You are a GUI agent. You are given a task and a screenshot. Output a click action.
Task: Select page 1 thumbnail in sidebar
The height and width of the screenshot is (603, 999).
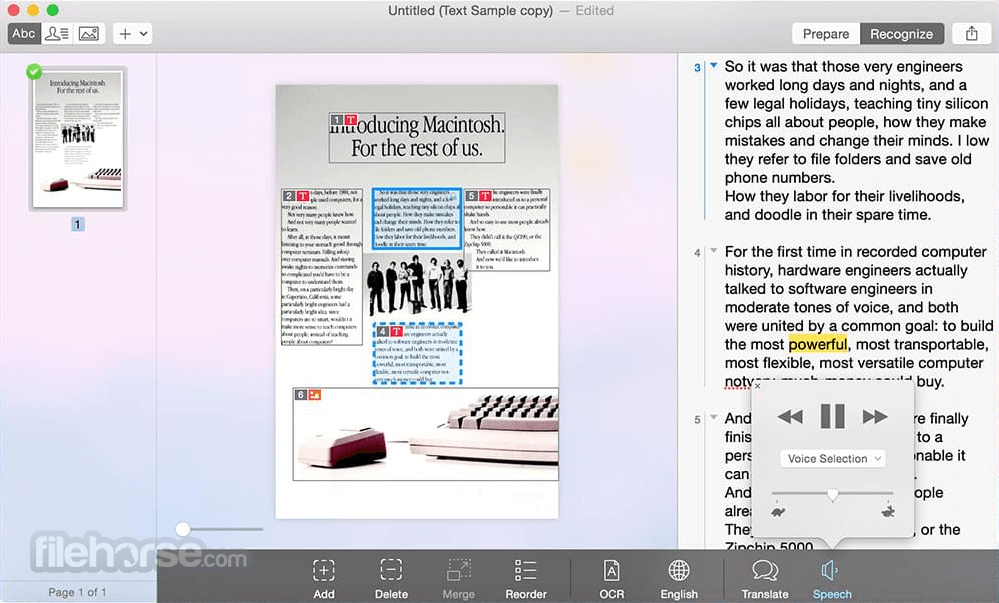pyautogui.click(x=78, y=138)
